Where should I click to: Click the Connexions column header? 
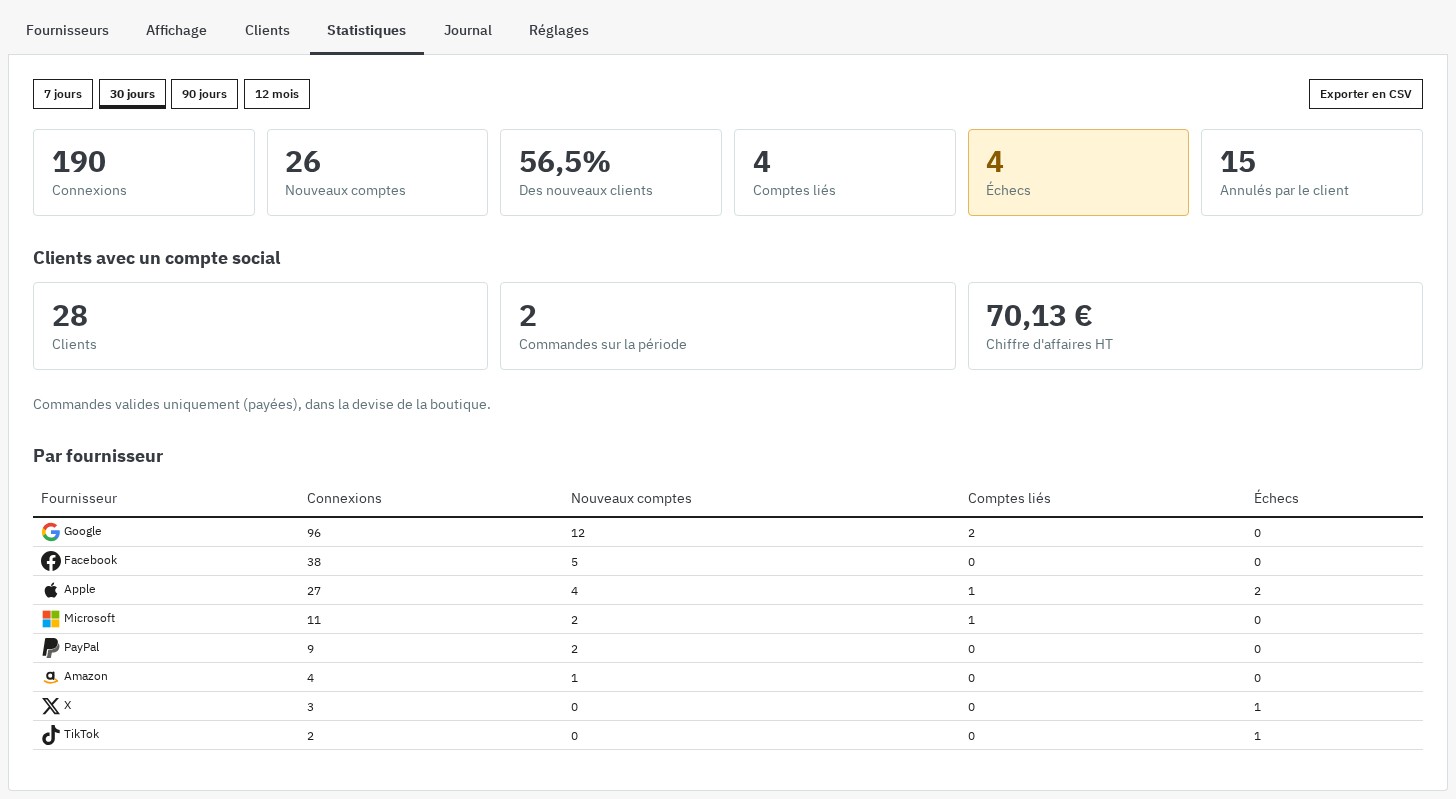[x=344, y=498]
